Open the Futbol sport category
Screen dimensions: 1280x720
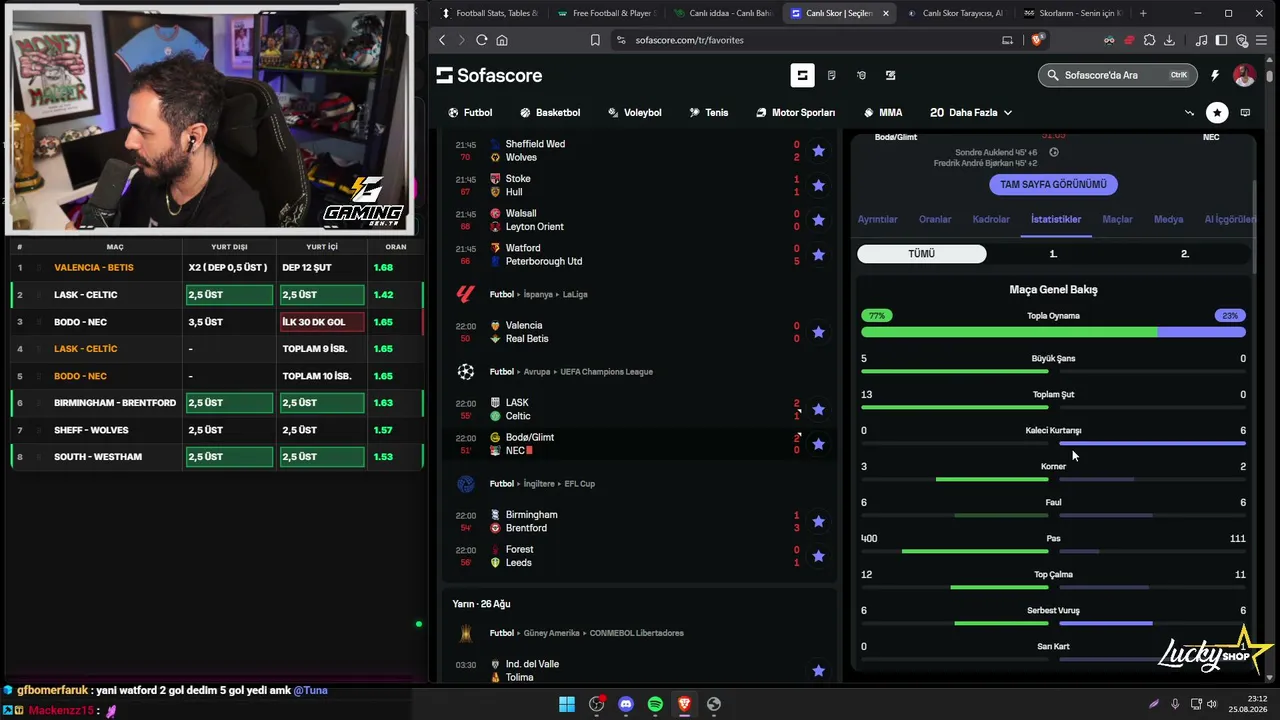pyautogui.click(x=470, y=113)
